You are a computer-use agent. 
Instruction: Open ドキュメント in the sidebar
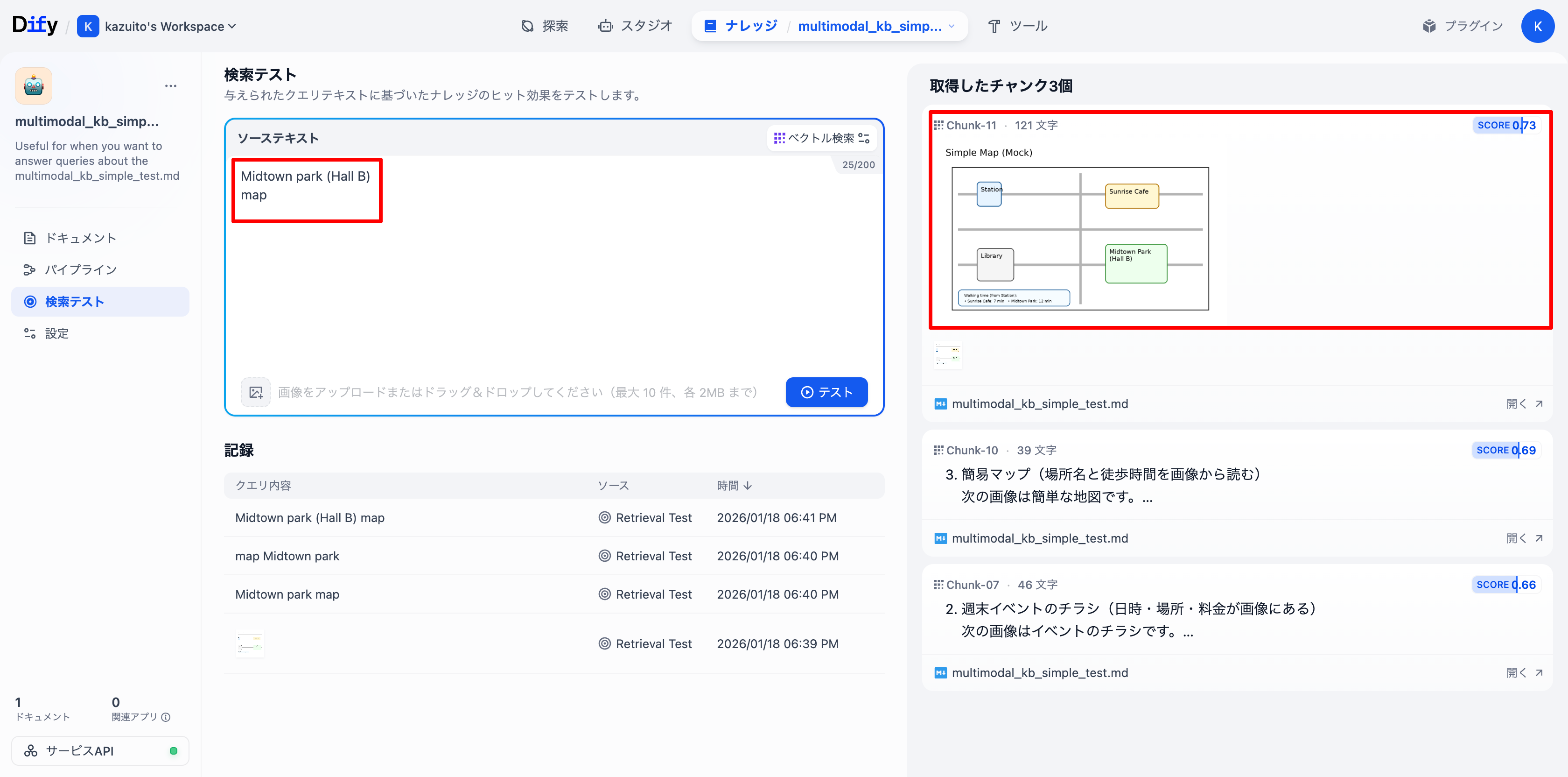coord(80,238)
